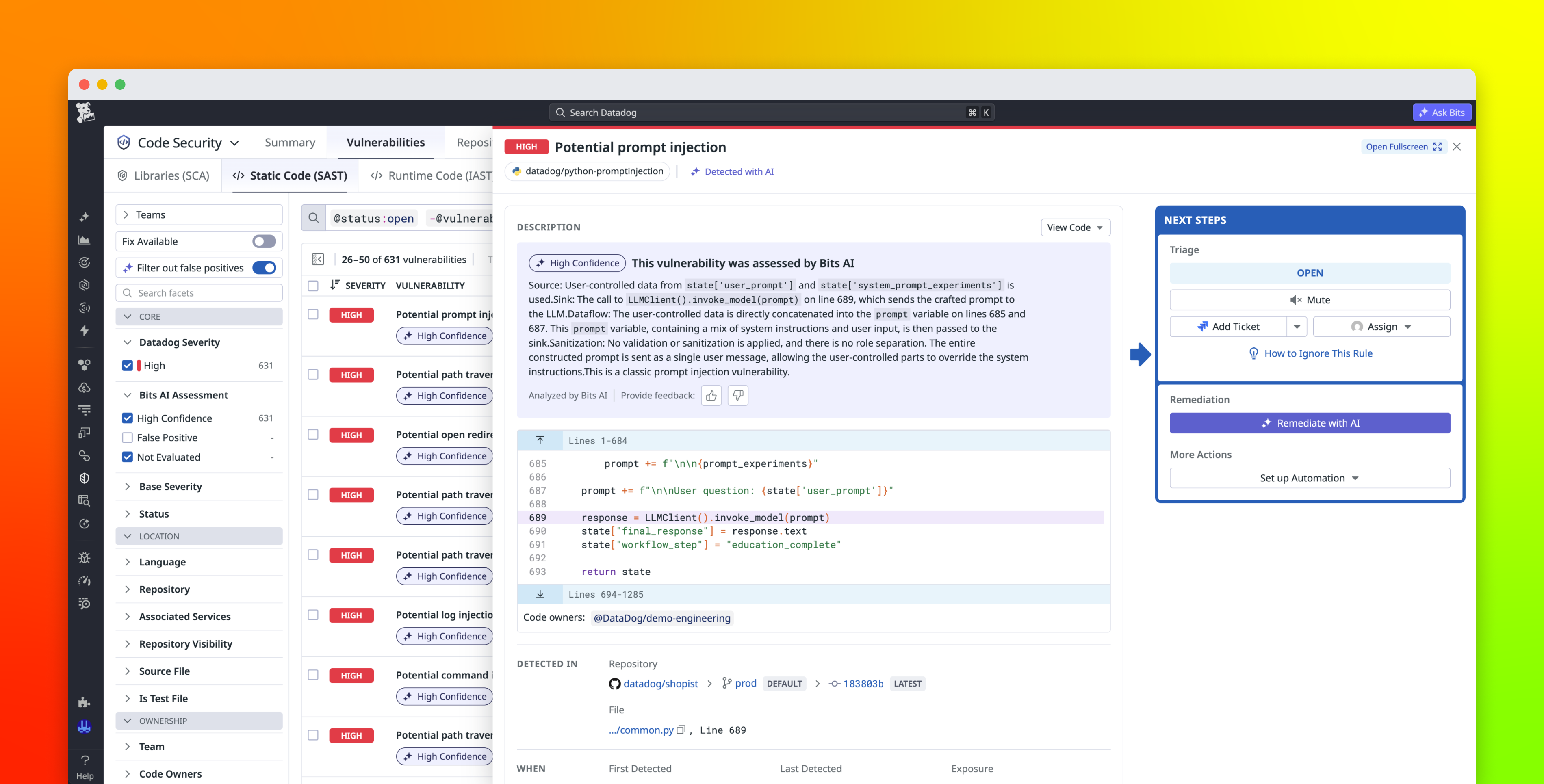Click Add Ticket button
Screen dimensions: 1544x784
point(1227,327)
